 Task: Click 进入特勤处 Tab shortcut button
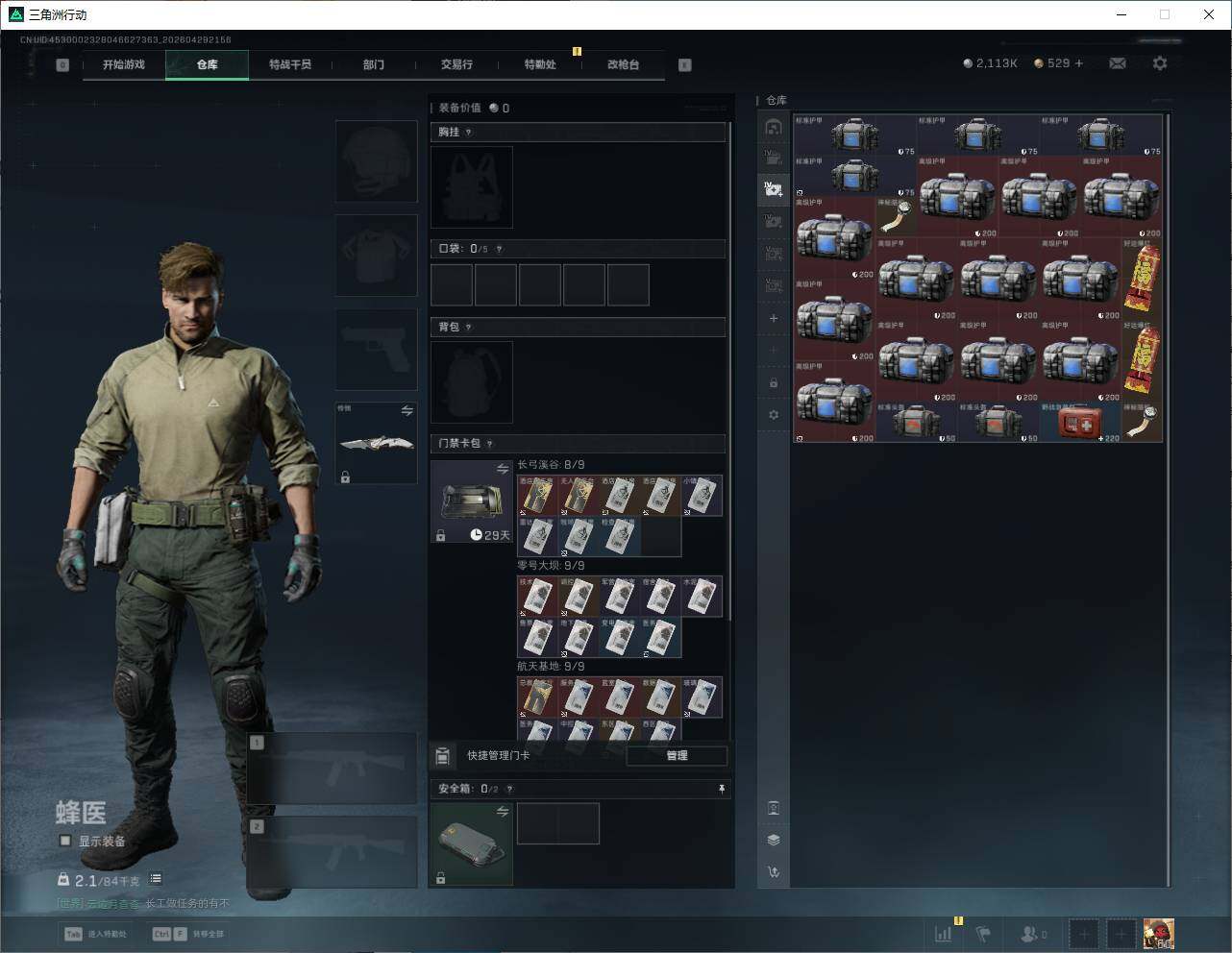(96, 934)
